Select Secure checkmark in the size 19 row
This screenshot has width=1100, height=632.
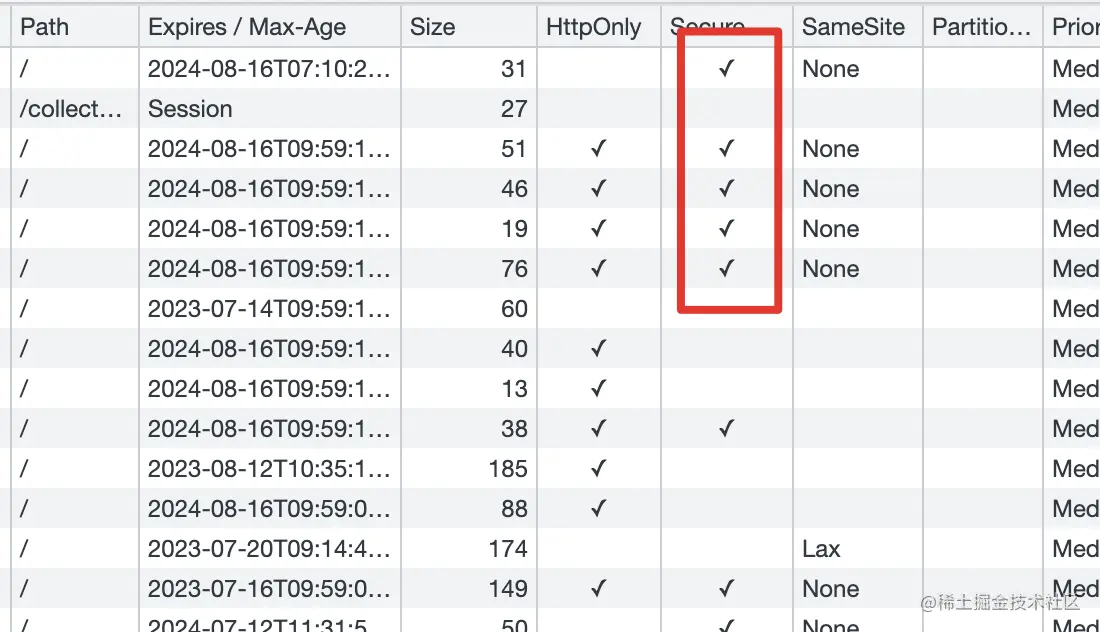[727, 229]
